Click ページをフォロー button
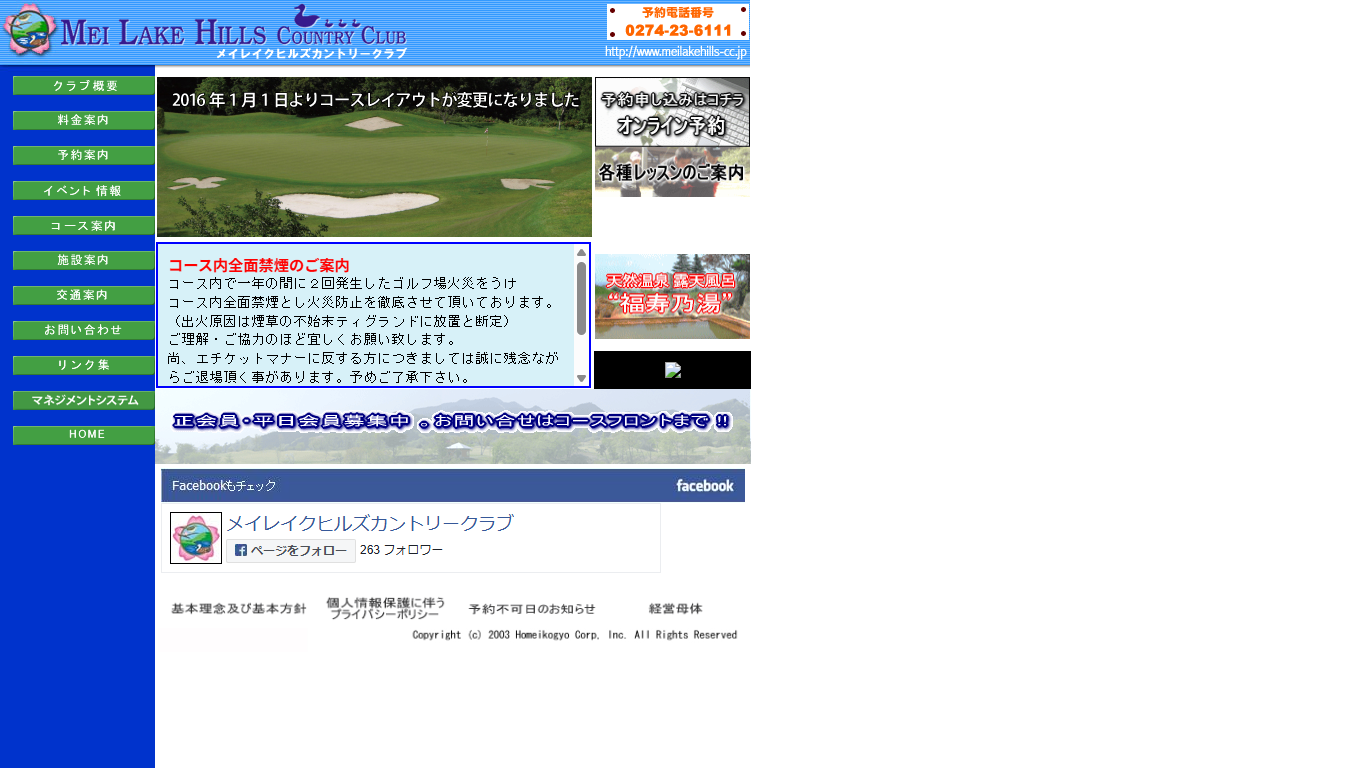Image resolution: width=1365 pixels, height=768 pixels. click(x=291, y=551)
